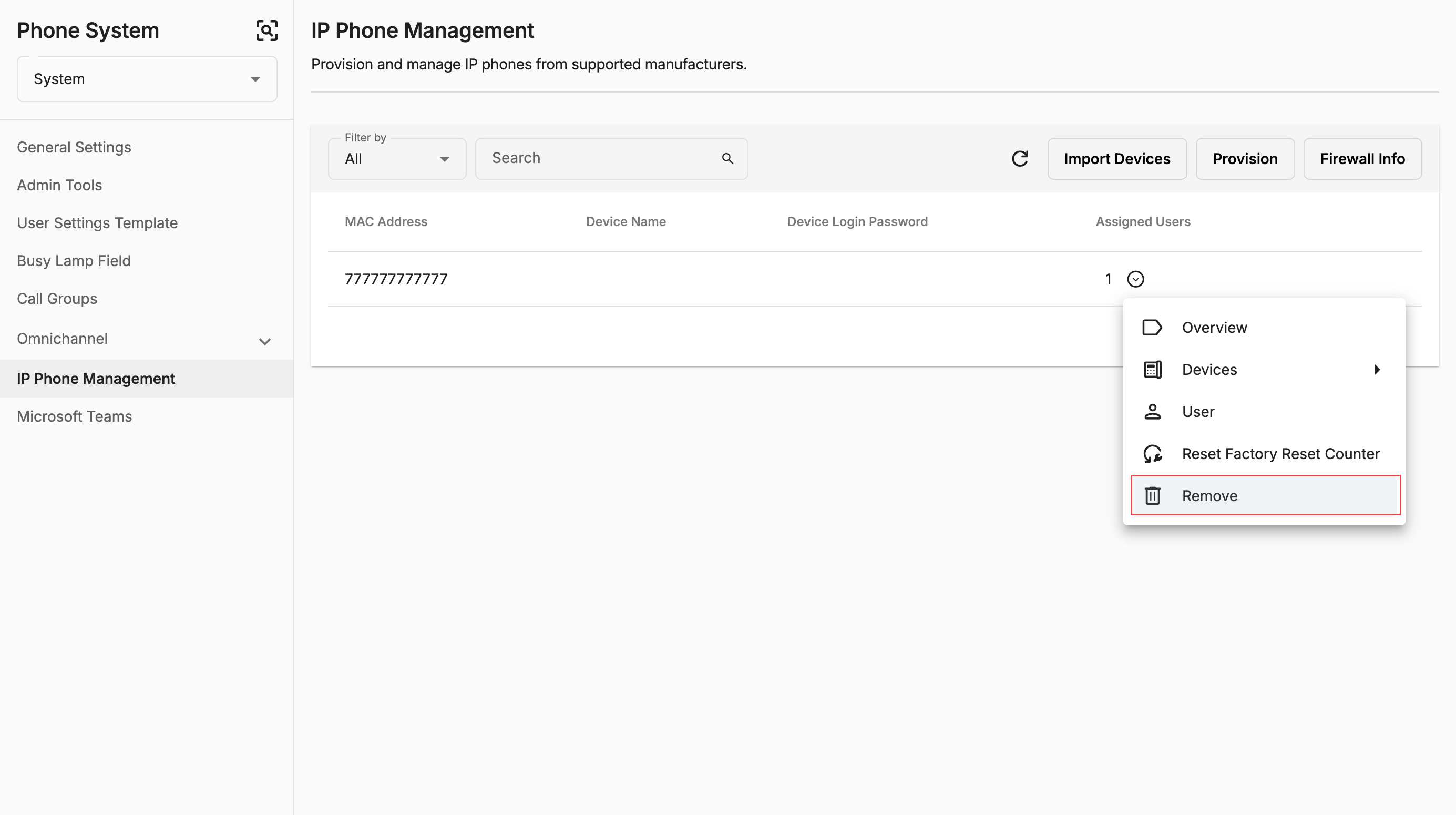Click the Phone System sidebar title
Image resolution: width=1456 pixels, height=815 pixels.
click(x=88, y=30)
